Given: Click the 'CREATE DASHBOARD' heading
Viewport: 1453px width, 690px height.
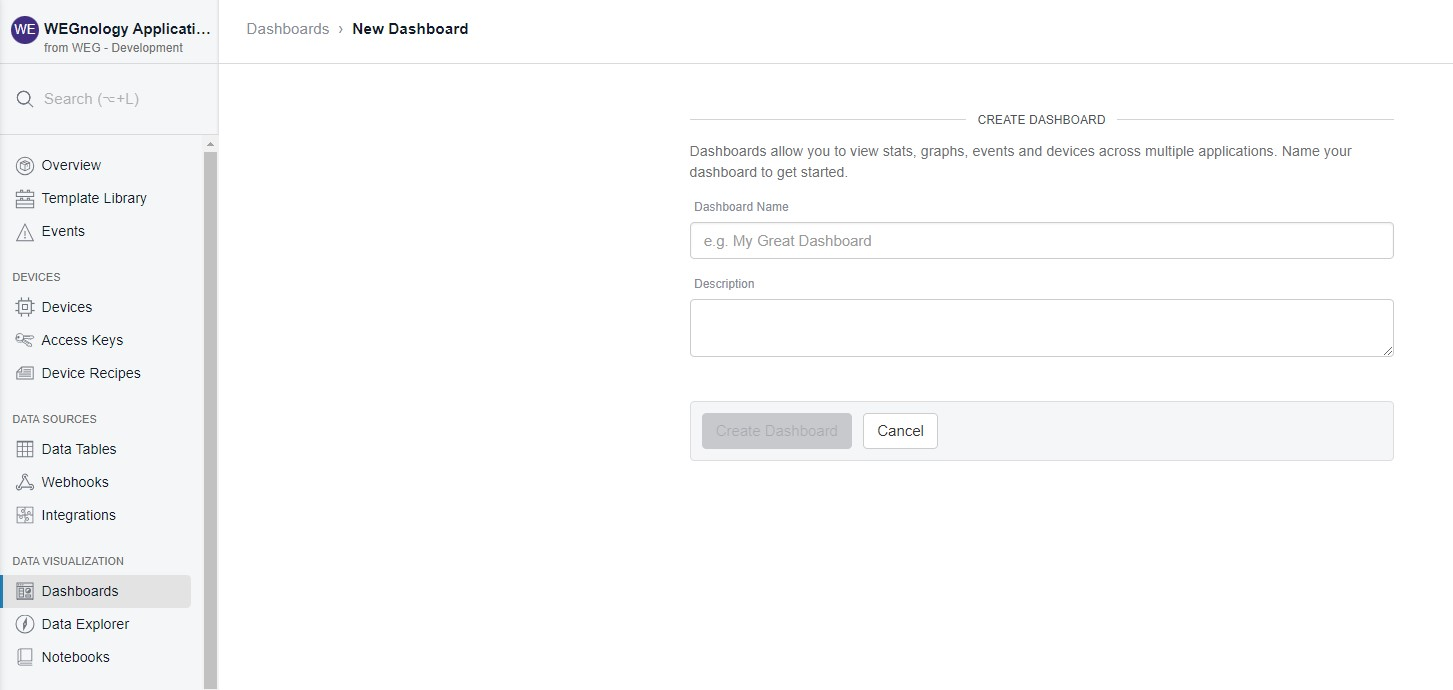Looking at the screenshot, I should coord(1041,120).
